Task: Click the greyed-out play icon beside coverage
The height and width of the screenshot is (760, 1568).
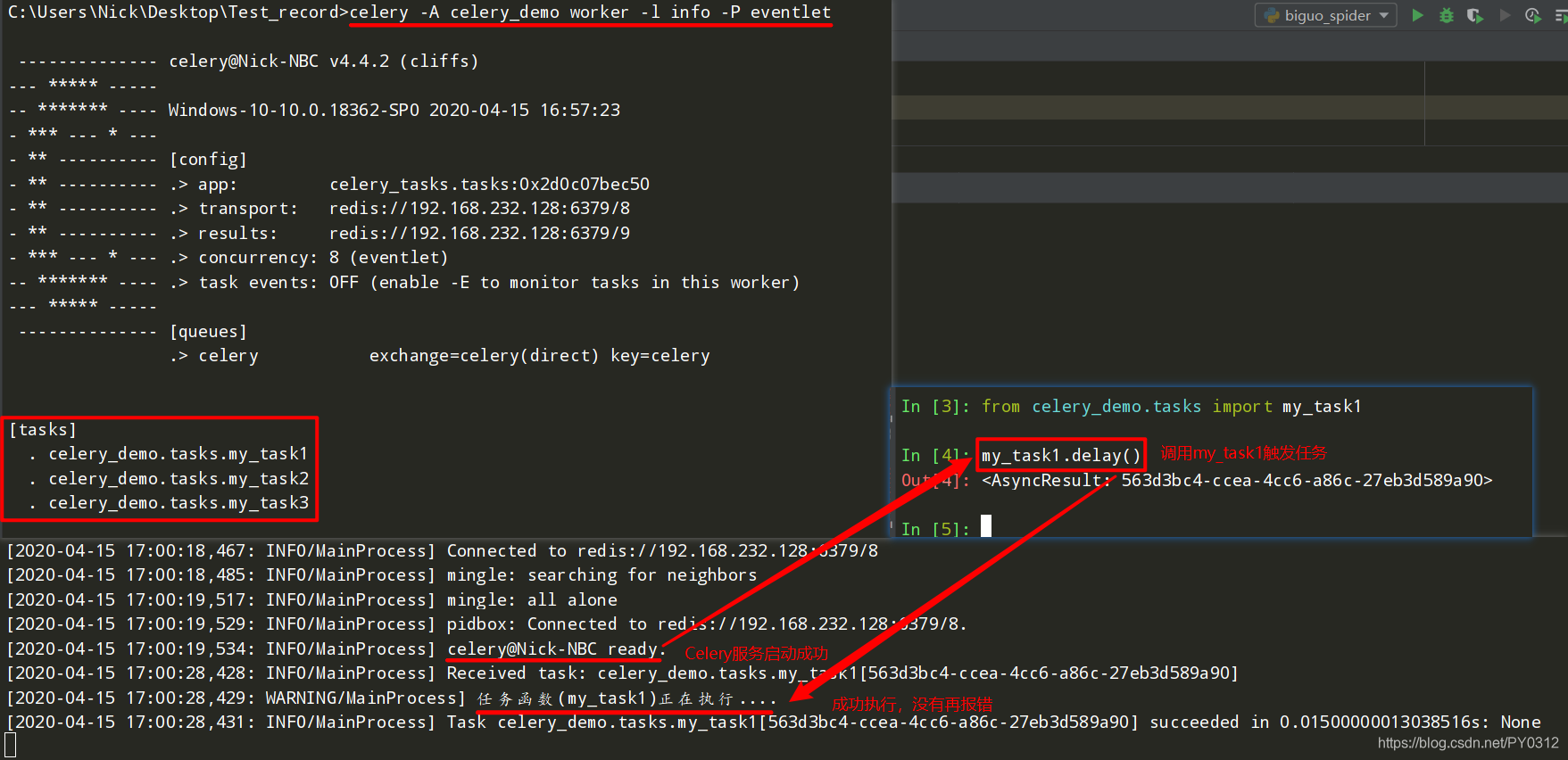Action: click(x=1505, y=15)
